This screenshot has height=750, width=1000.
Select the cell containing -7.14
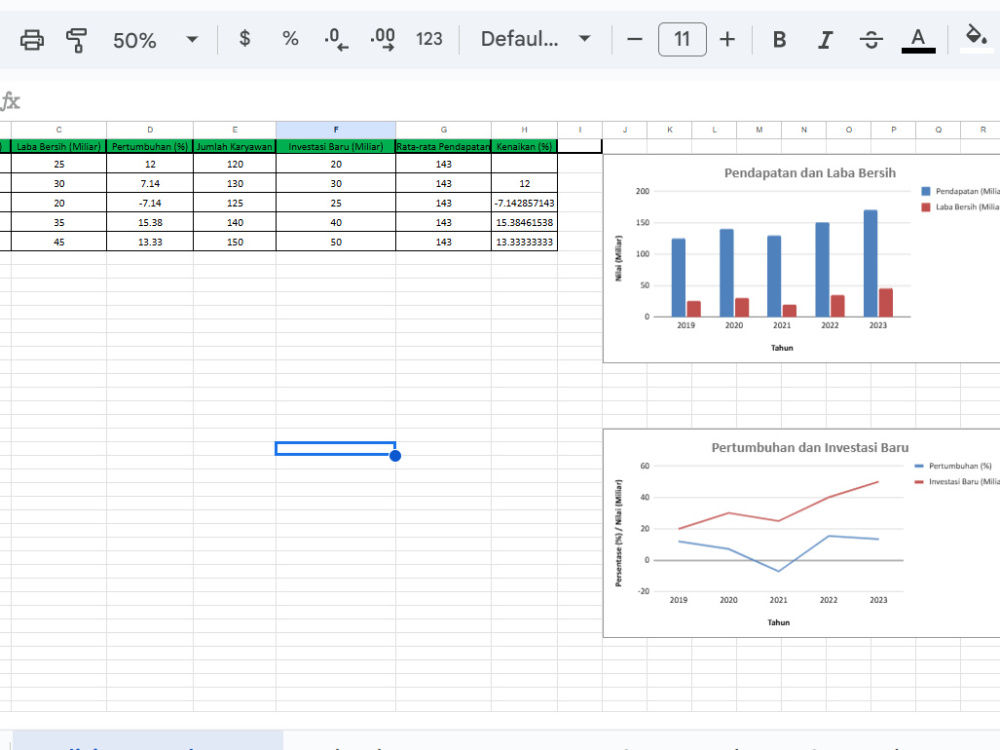click(x=150, y=203)
